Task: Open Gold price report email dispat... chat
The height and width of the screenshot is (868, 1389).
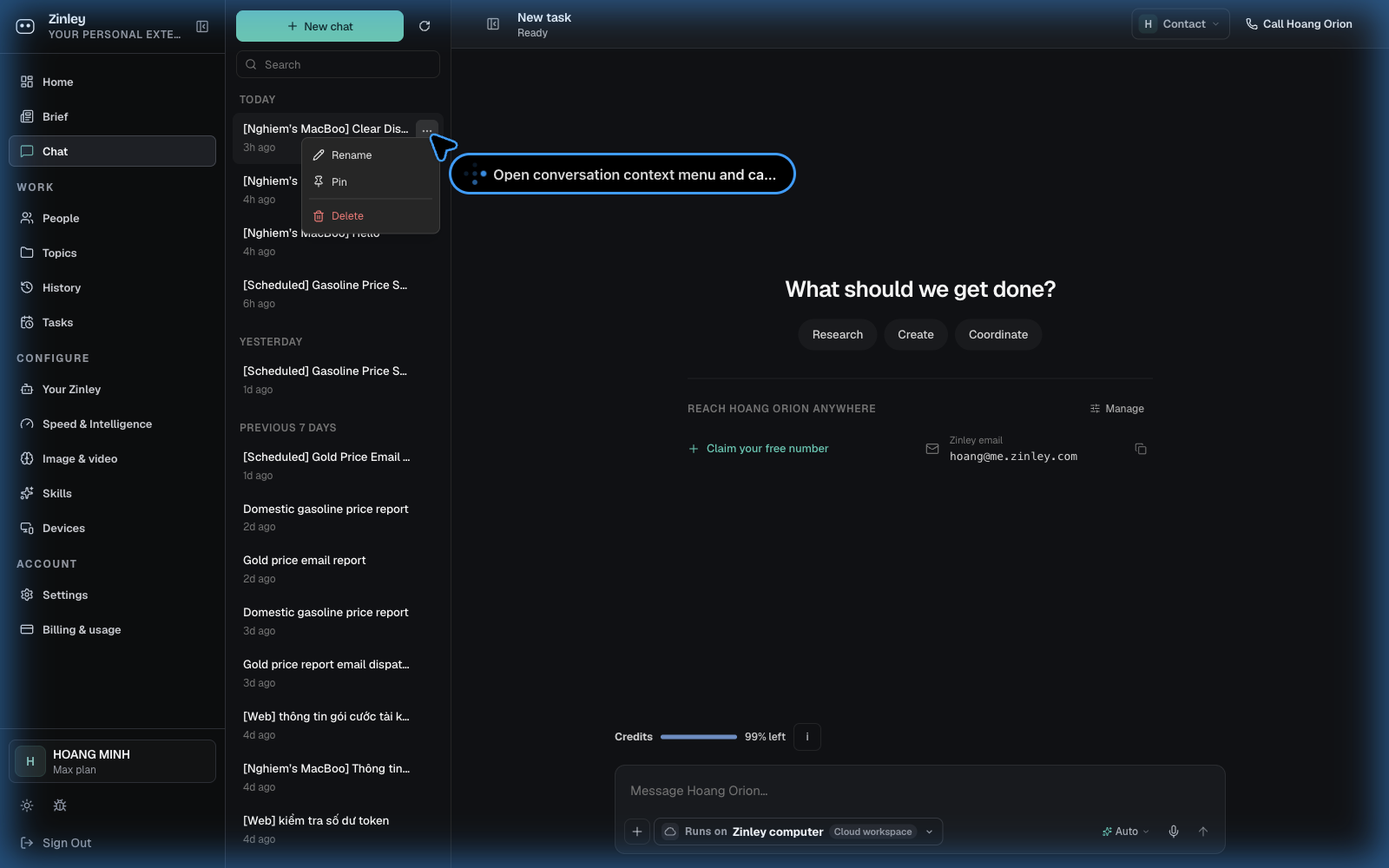Action: (338, 673)
